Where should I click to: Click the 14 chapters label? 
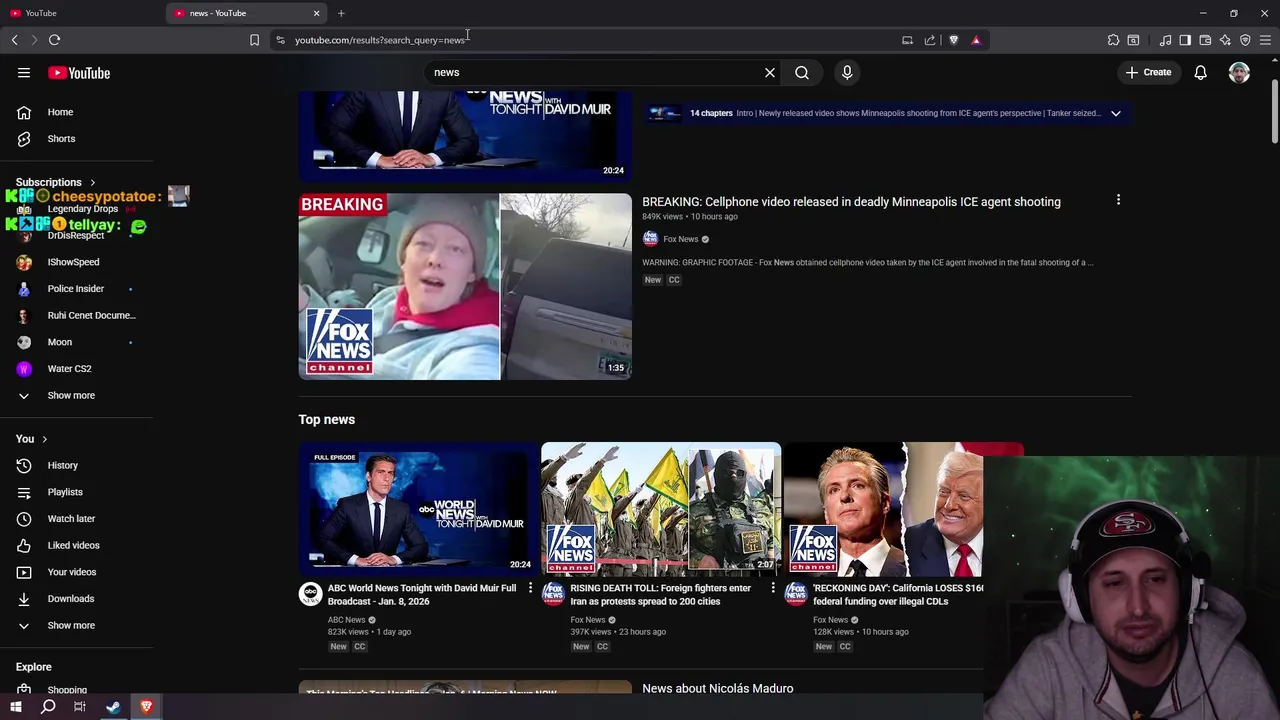(x=711, y=113)
